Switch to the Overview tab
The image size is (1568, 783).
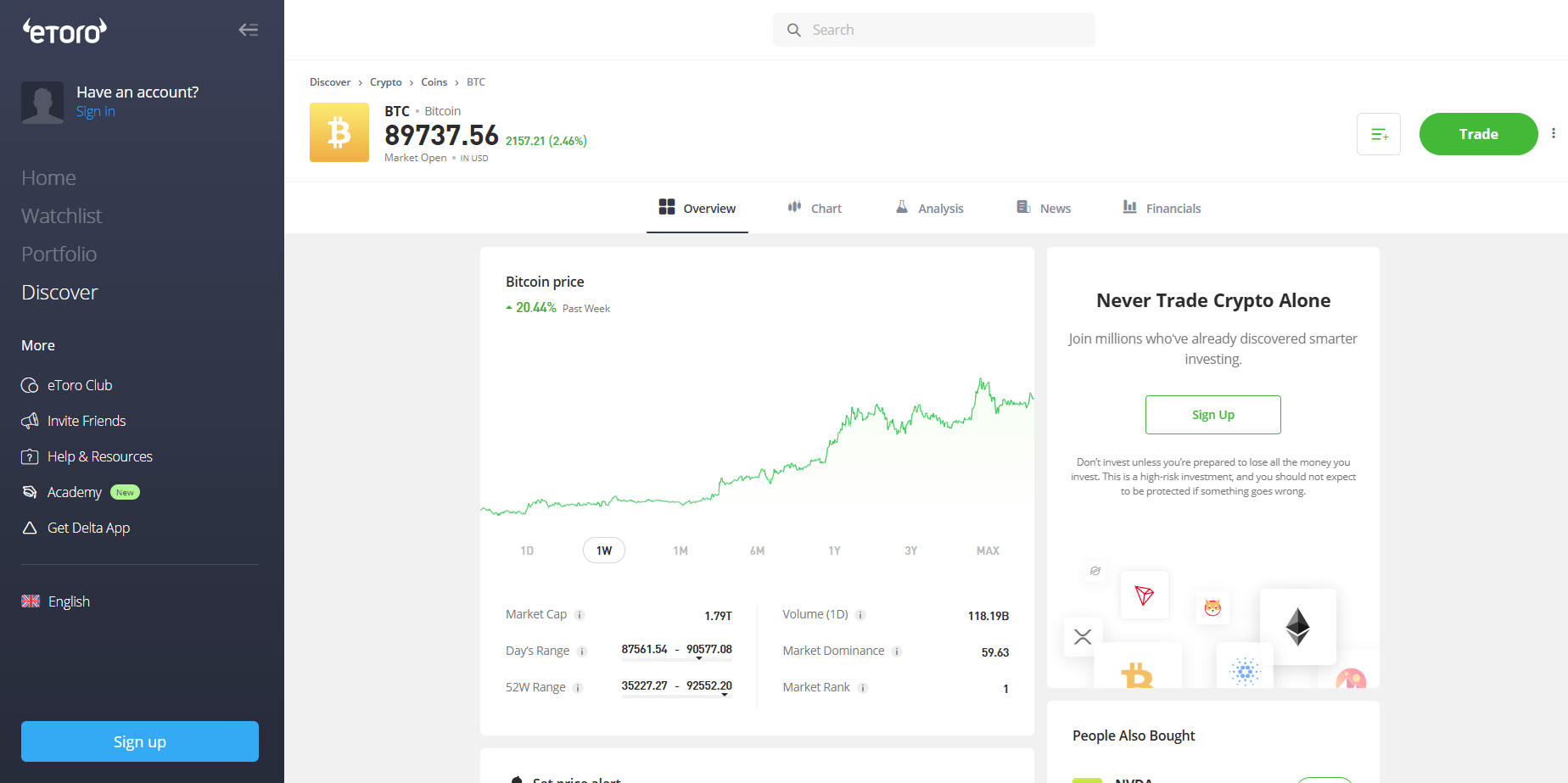(697, 208)
